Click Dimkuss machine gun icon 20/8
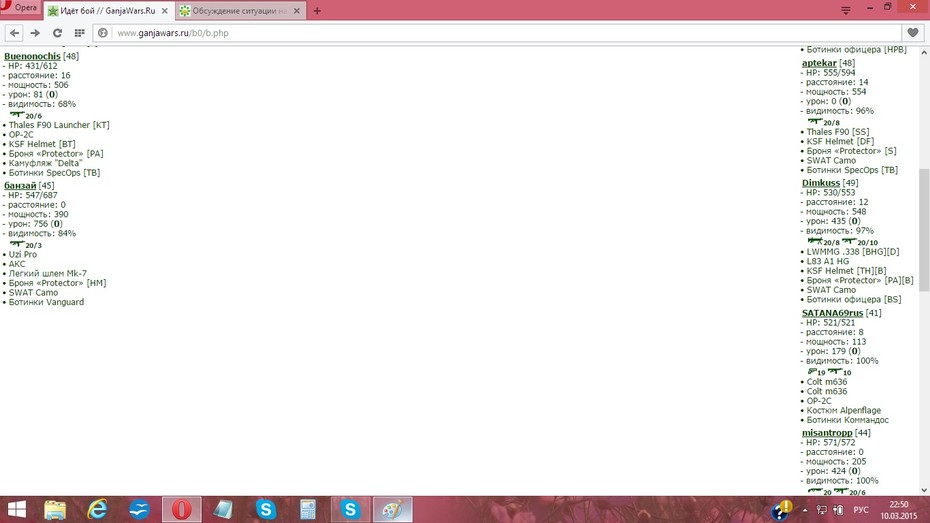930x523 pixels. pos(815,241)
